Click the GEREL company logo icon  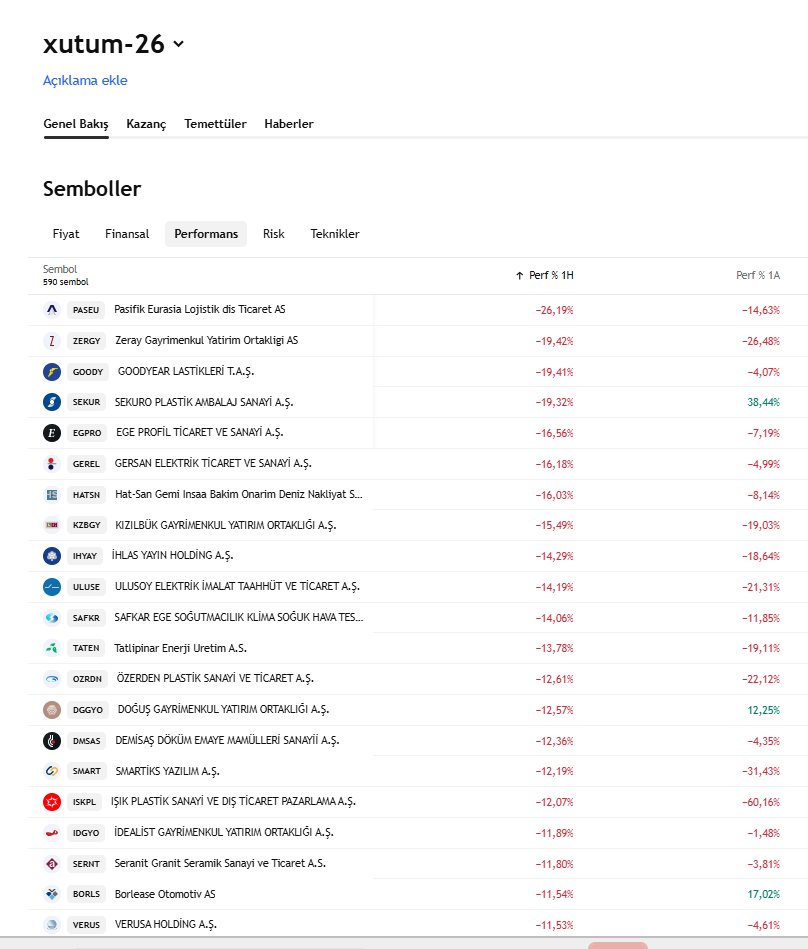[x=52, y=464]
